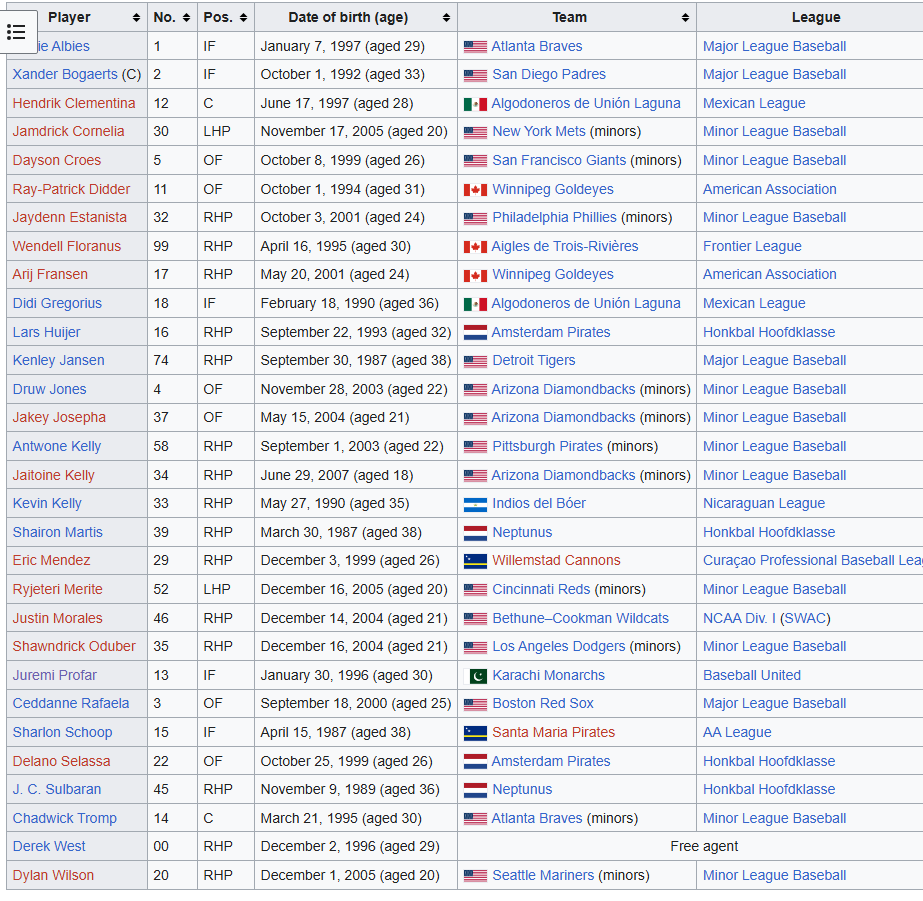Image resolution: width=923 pixels, height=901 pixels.
Task: Click the US flag next to Atlanta Braves in Albies row
Action: [475, 47]
